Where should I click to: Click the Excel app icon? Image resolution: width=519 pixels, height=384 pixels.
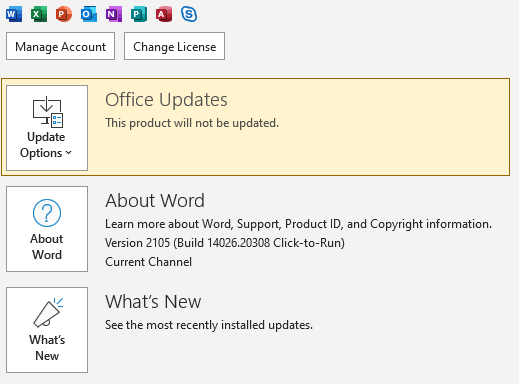coord(39,14)
